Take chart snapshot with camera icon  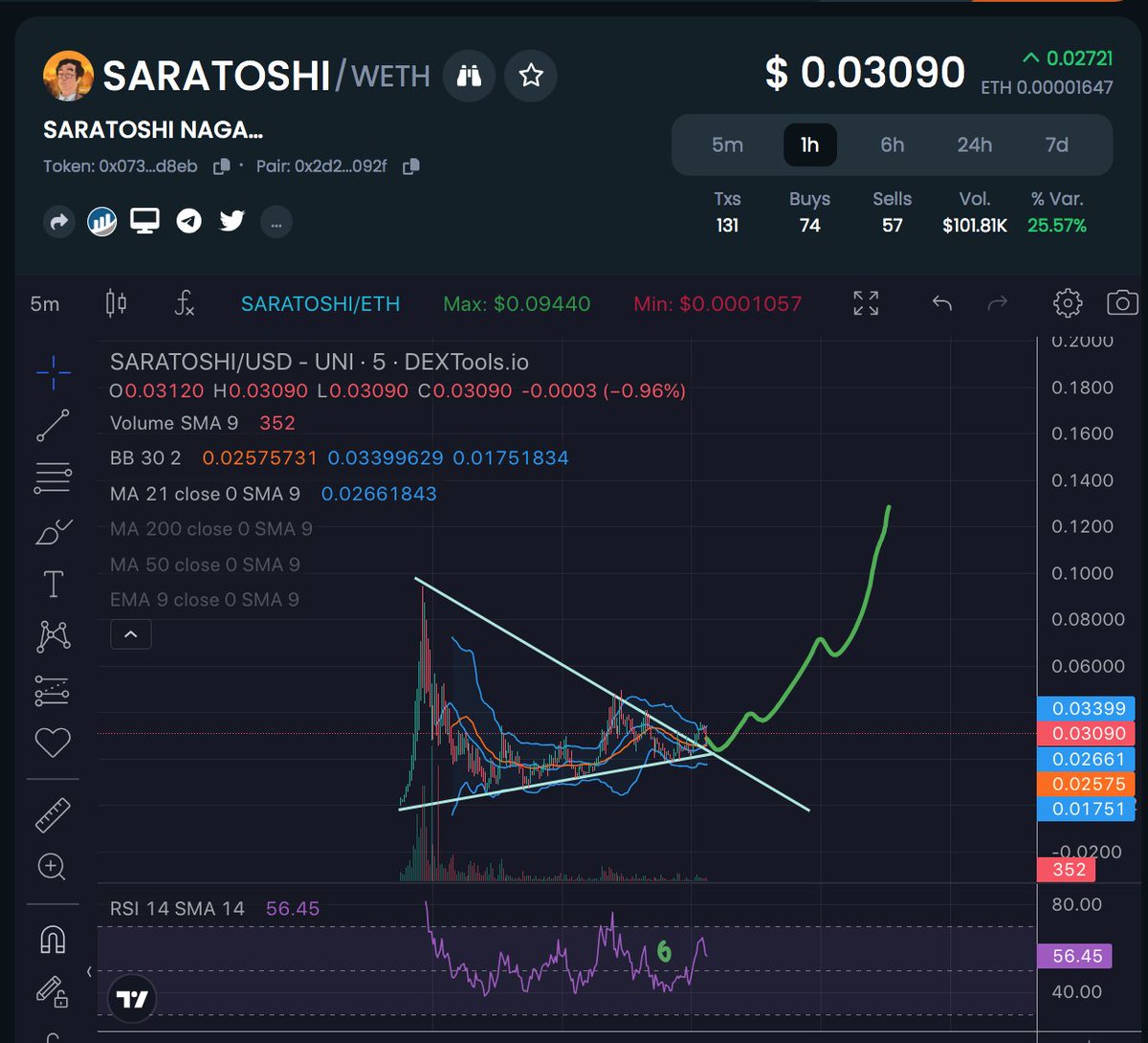[x=1123, y=303]
